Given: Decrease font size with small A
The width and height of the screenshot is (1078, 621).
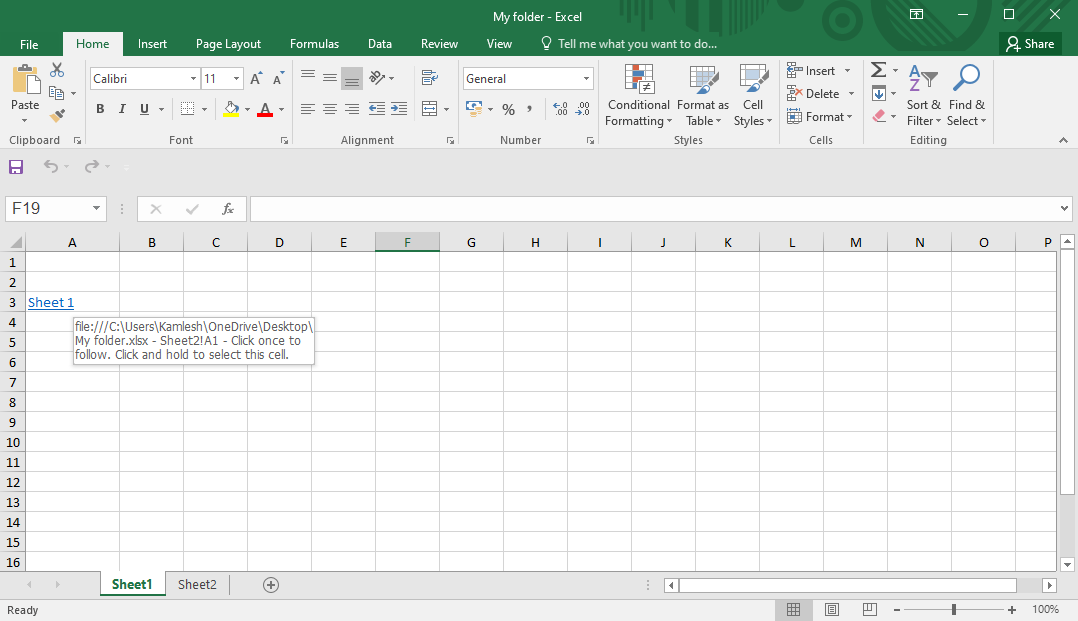Looking at the screenshot, I should point(278,78).
